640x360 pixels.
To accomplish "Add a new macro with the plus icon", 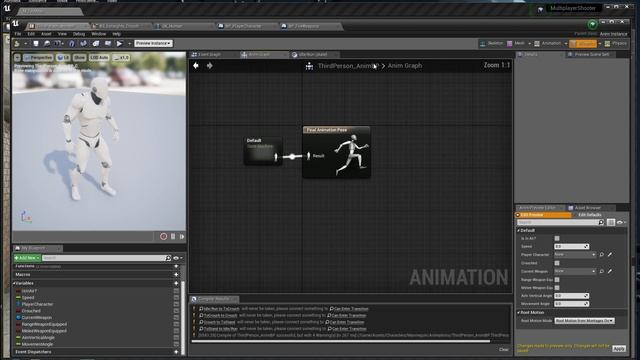I will pos(176,275).
